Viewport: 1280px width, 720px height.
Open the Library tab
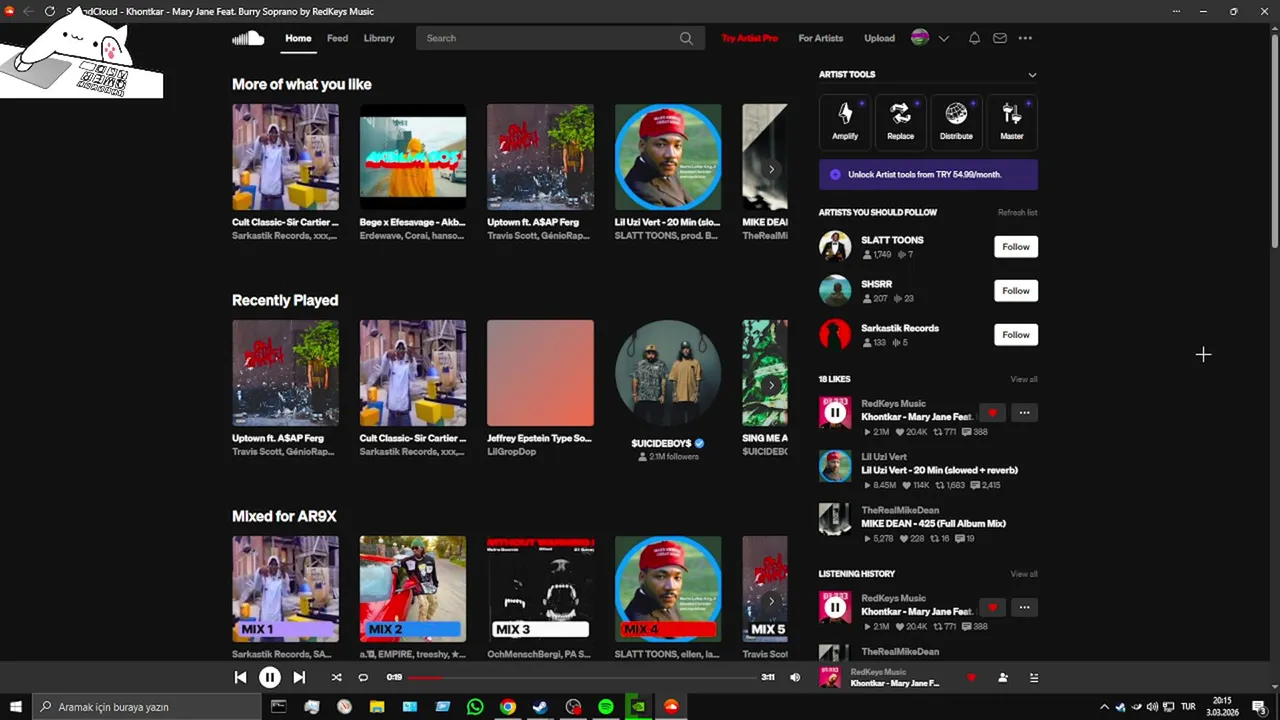tap(379, 38)
